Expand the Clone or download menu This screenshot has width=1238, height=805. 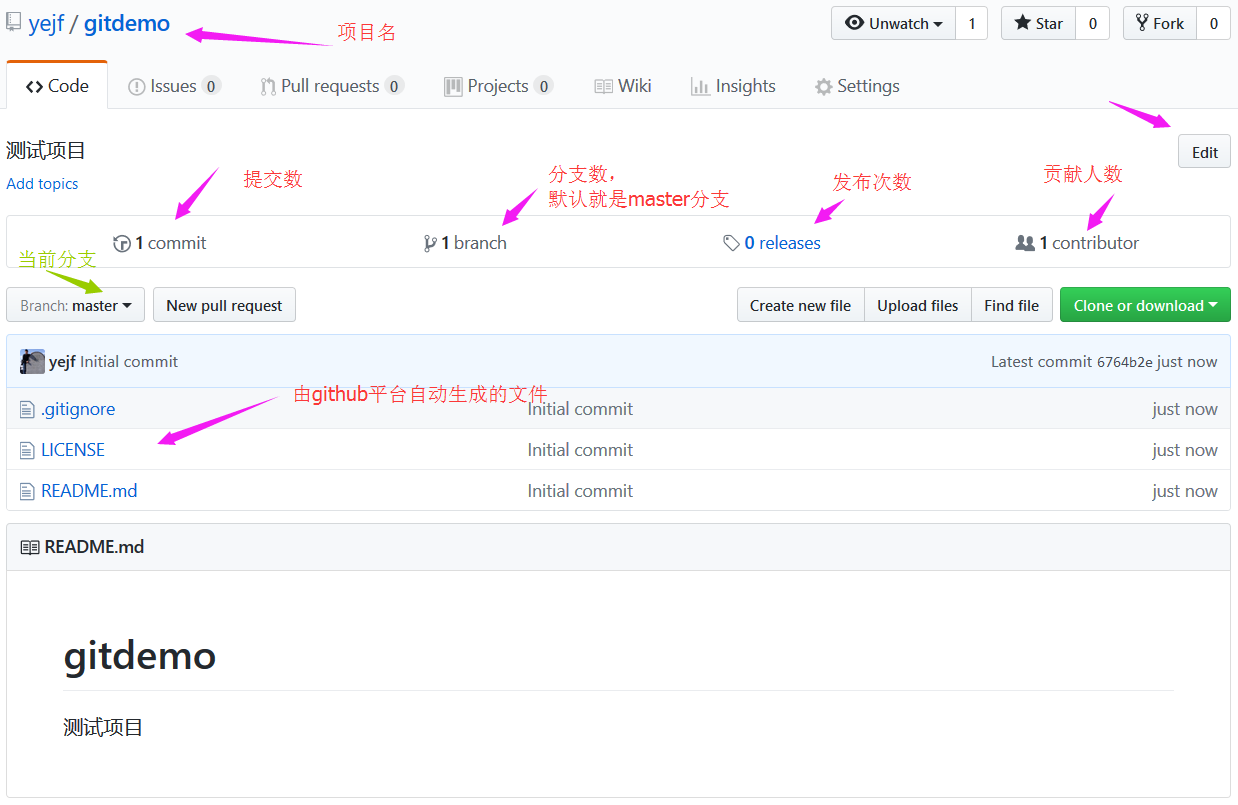(1145, 305)
